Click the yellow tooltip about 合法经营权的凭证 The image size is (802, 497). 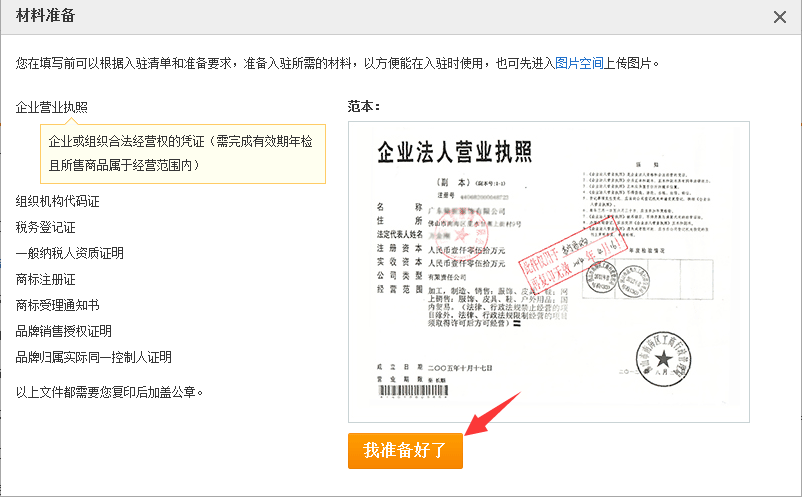183,153
